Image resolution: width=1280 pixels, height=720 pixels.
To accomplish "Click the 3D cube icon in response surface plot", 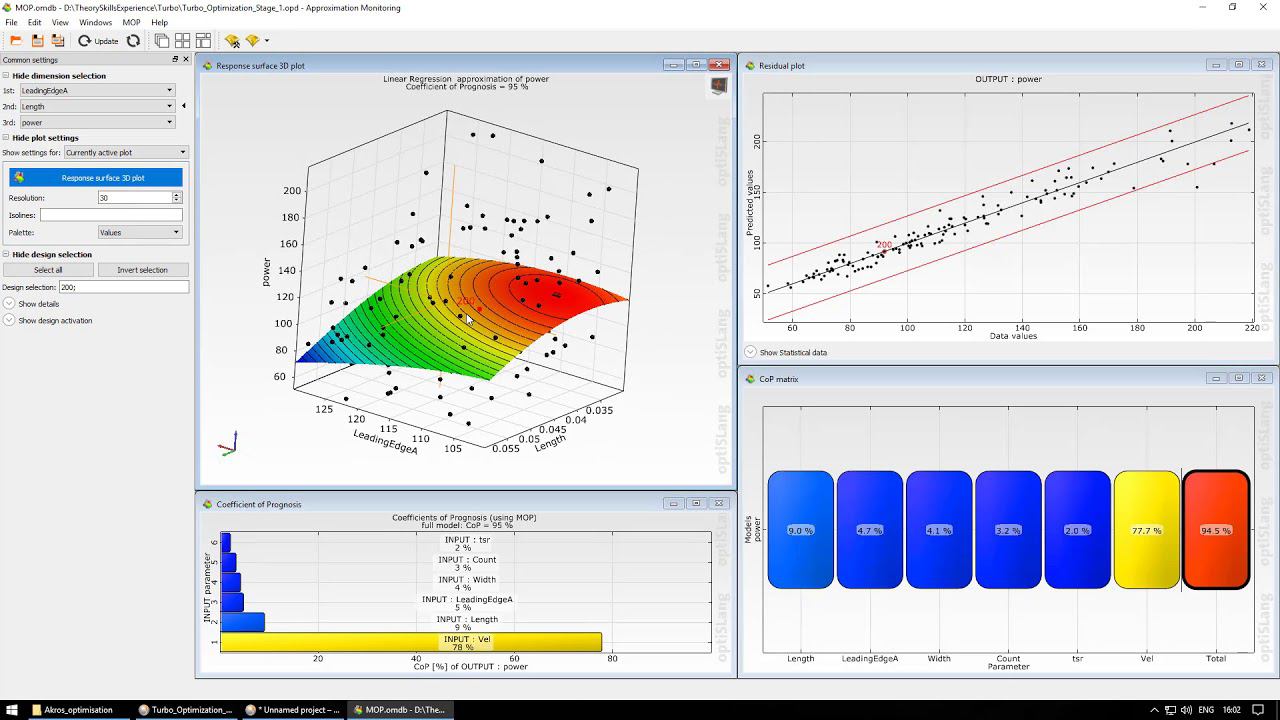I will [x=718, y=86].
